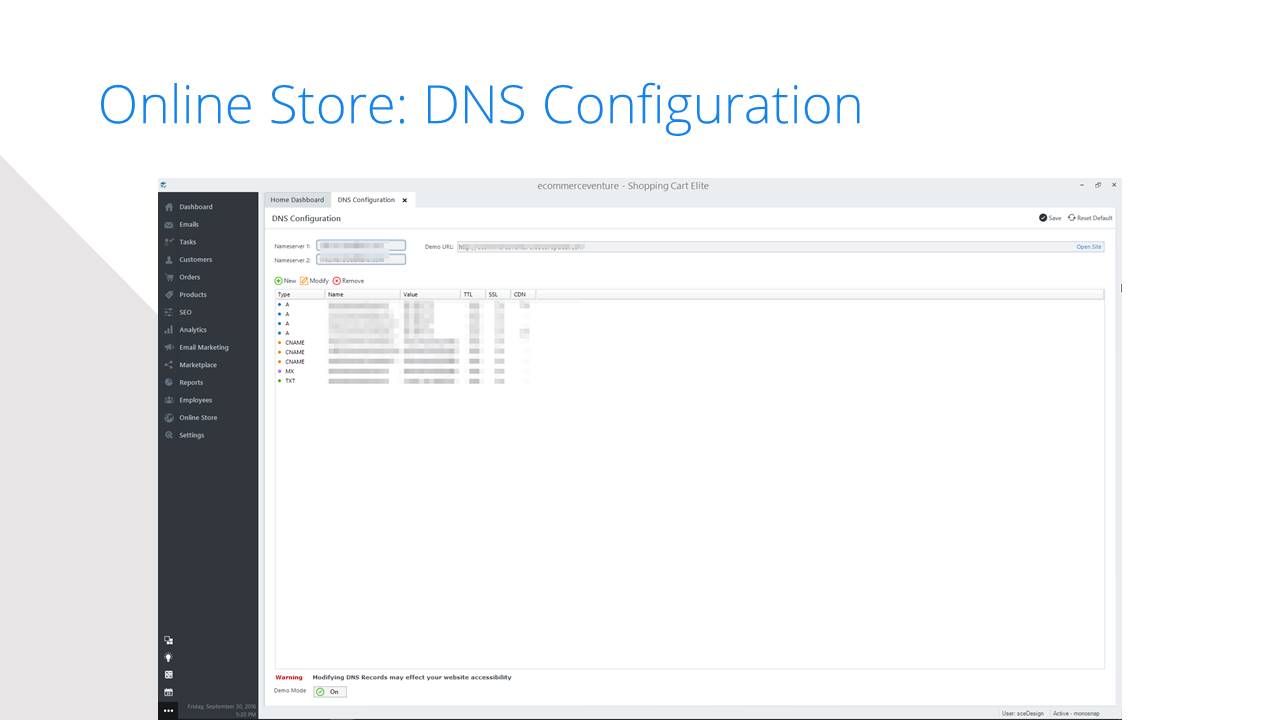Viewport: 1280px width, 720px height.
Task: Sort by the Type column header
Action: pyautogui.click(x=300, y=294)
